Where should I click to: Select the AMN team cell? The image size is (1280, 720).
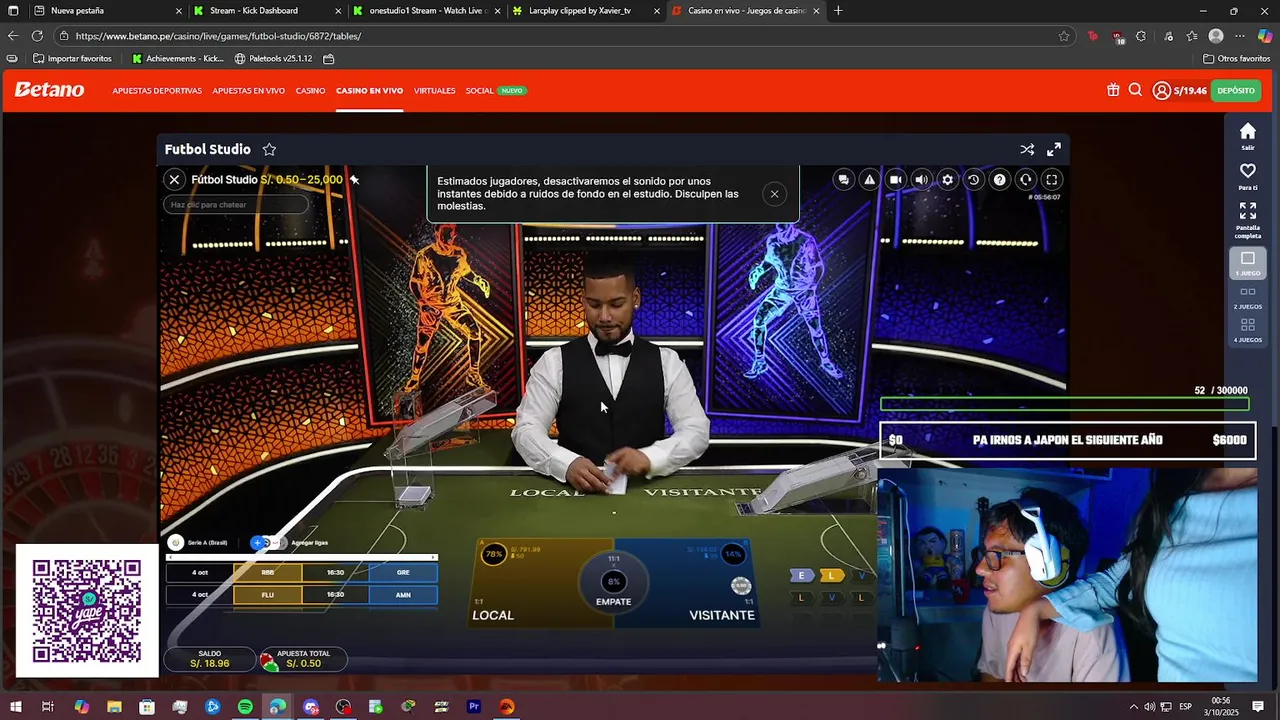[403, 595]
